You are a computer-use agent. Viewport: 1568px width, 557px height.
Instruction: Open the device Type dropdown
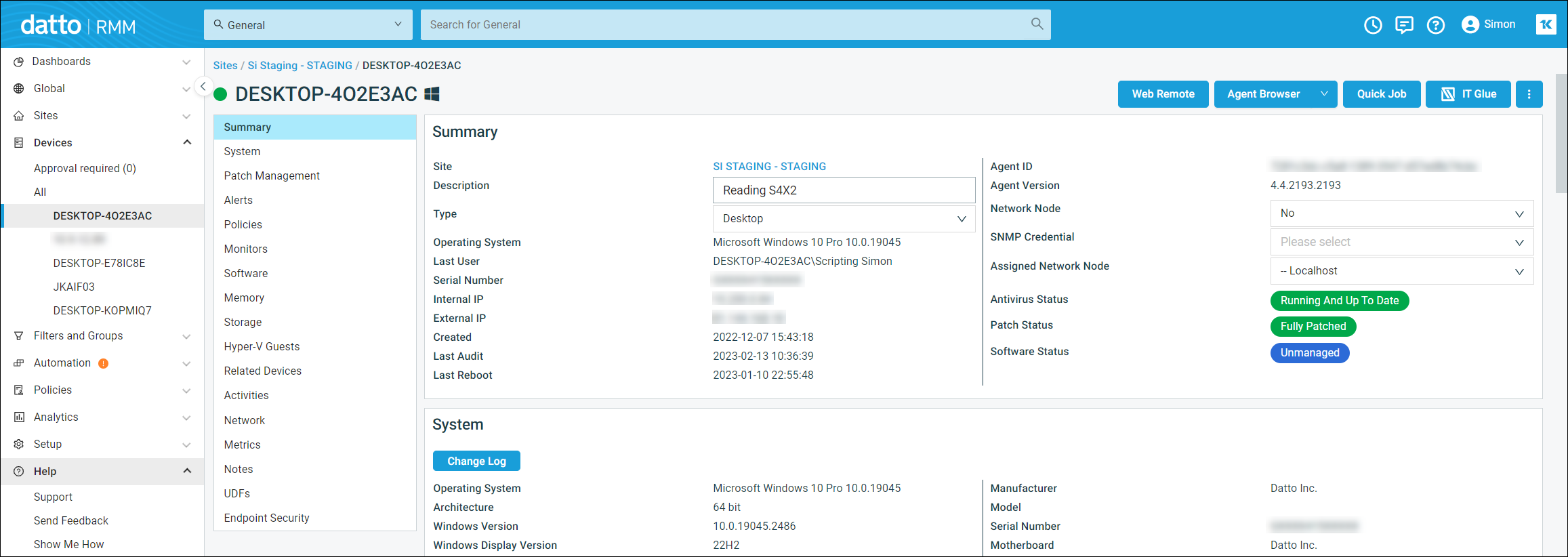[x=844, y=219]
